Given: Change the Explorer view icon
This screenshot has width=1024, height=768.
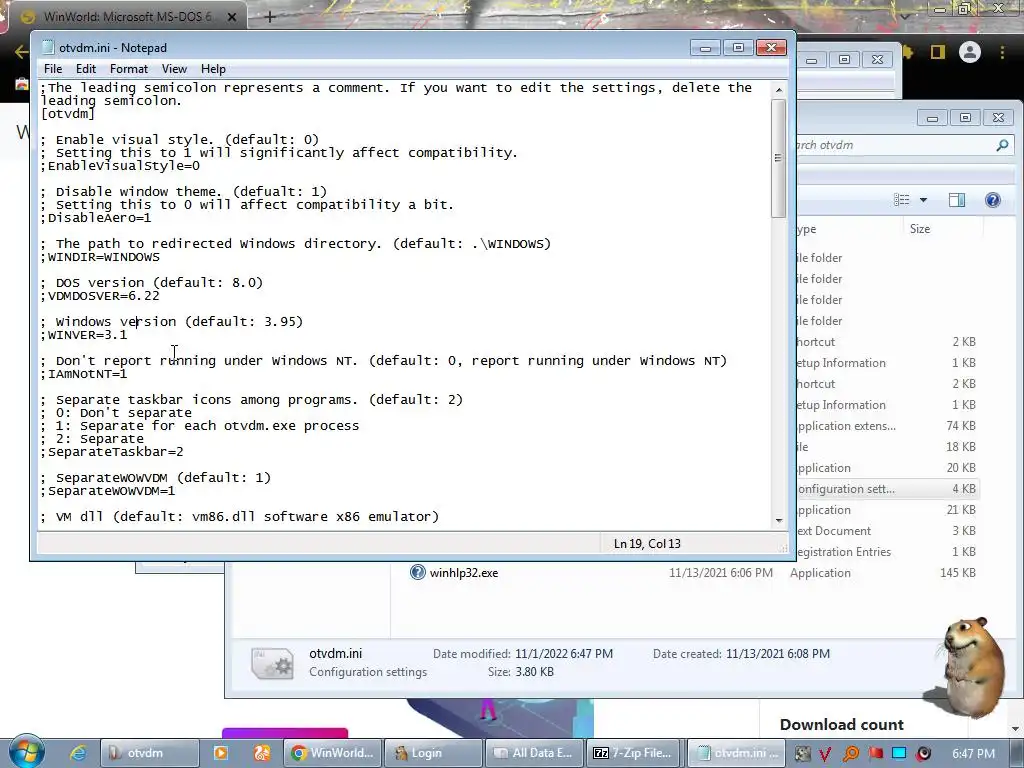Looking at the screenshot, I should click(x=901, y=200).
